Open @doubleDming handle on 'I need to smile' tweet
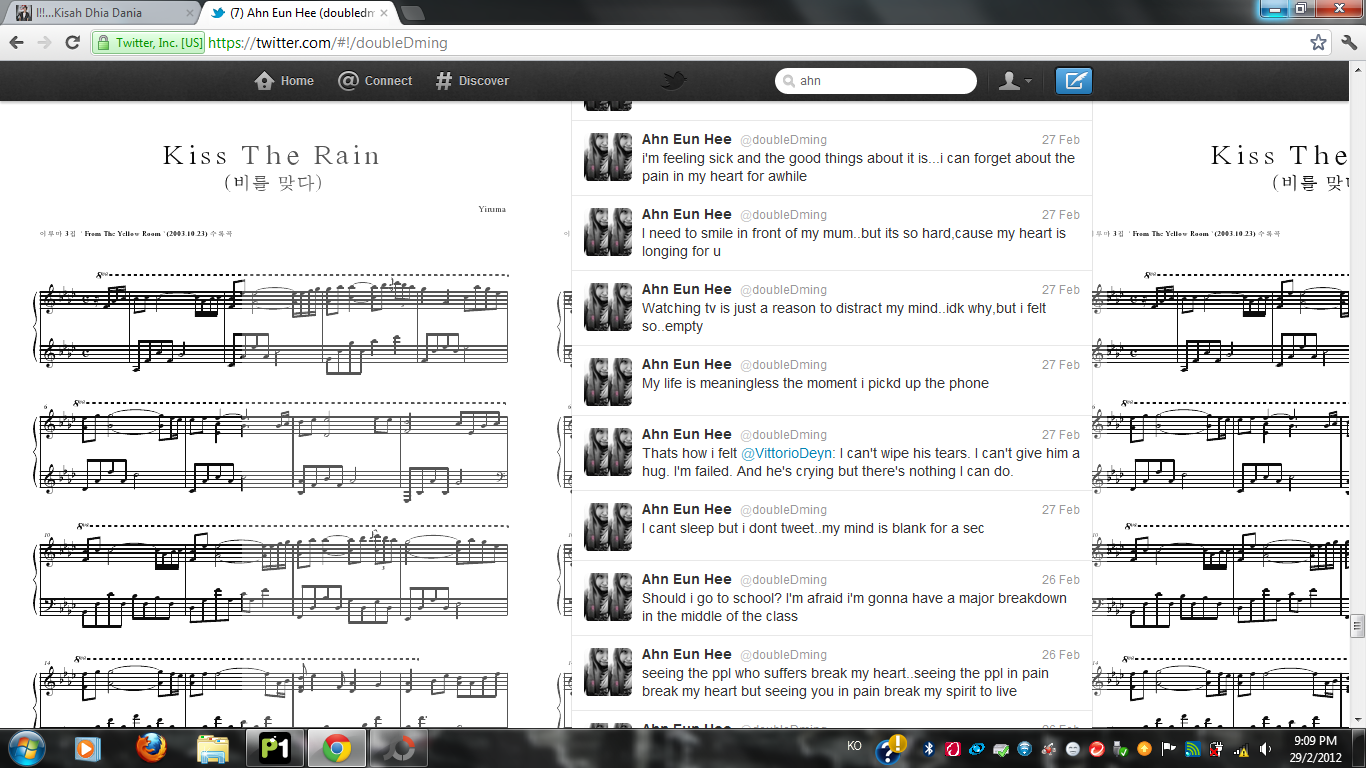This screenshot has width=1366, height=768. (x=783, y=215)
